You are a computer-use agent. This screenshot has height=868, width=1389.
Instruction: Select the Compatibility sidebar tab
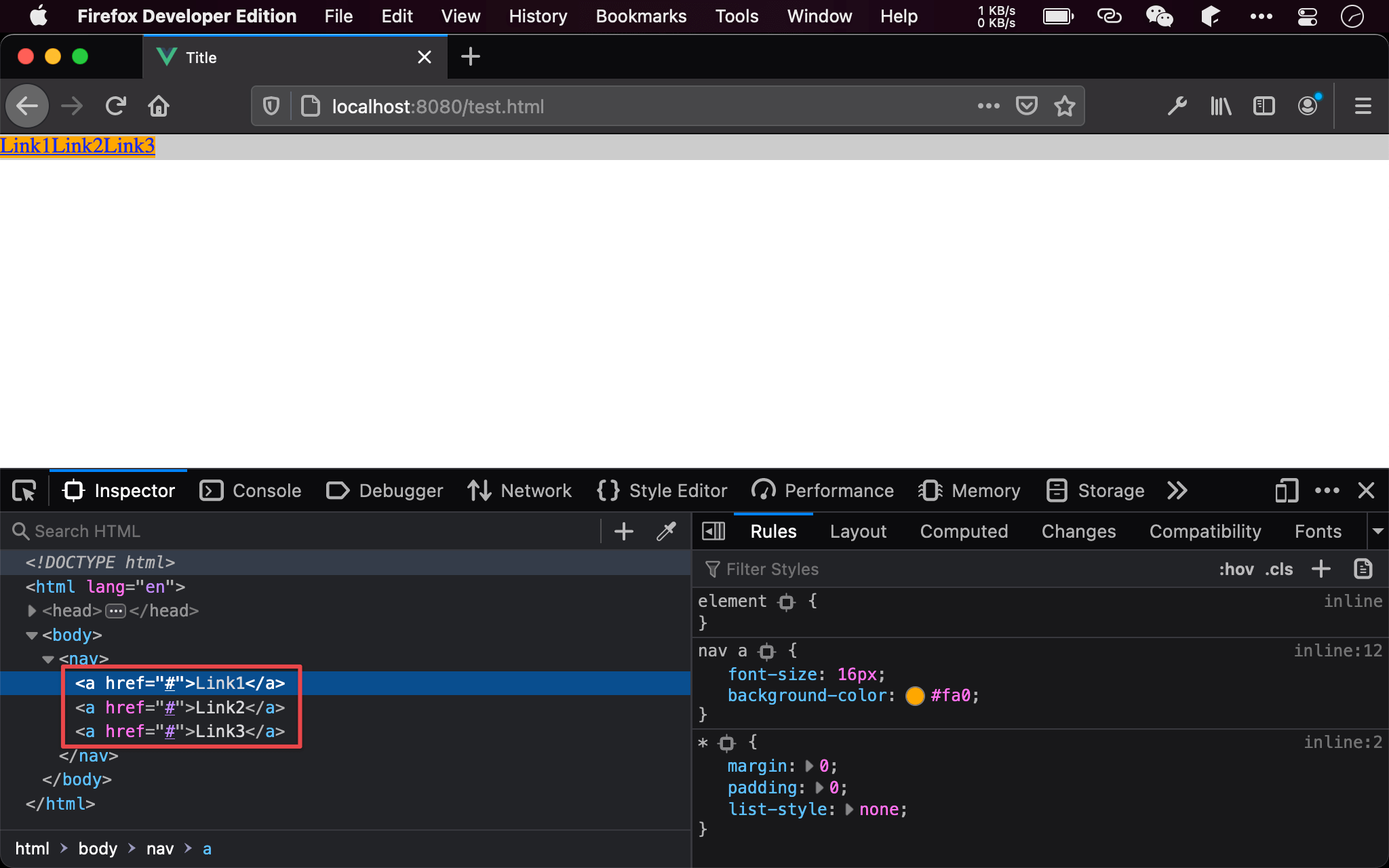[1205, 531]
